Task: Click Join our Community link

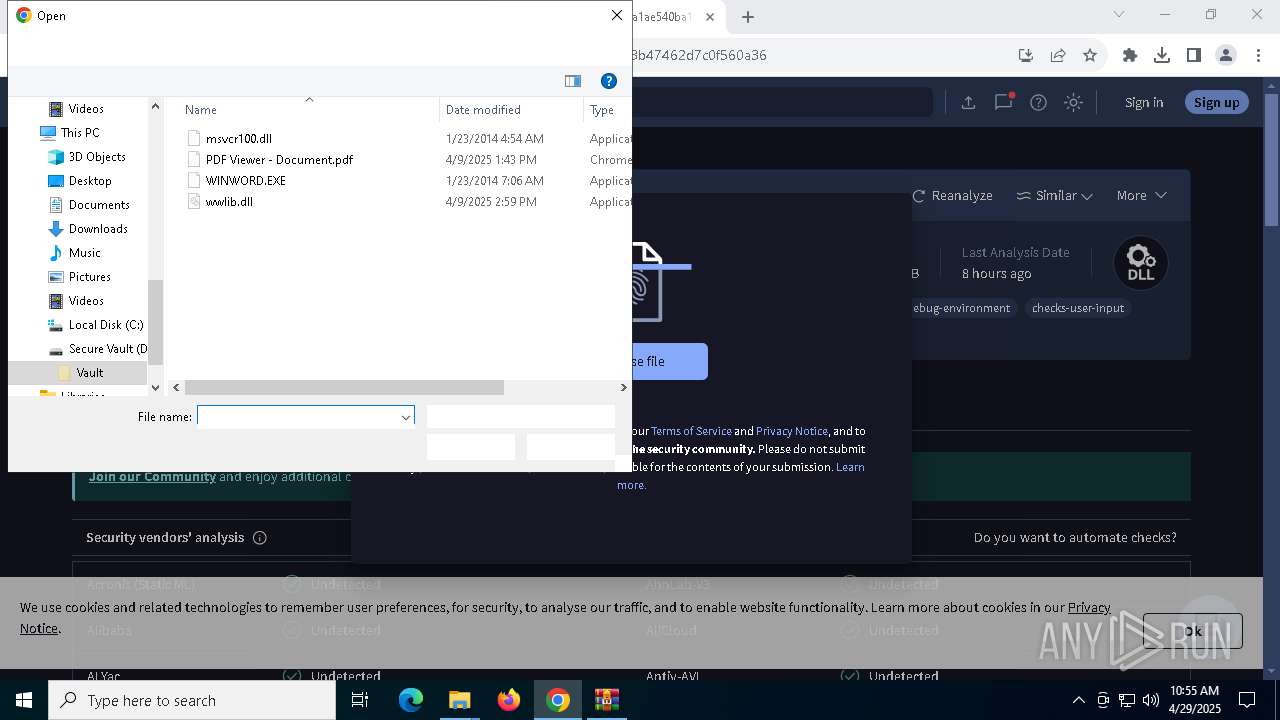Action: pyautogui.click(x=152, y=477)
